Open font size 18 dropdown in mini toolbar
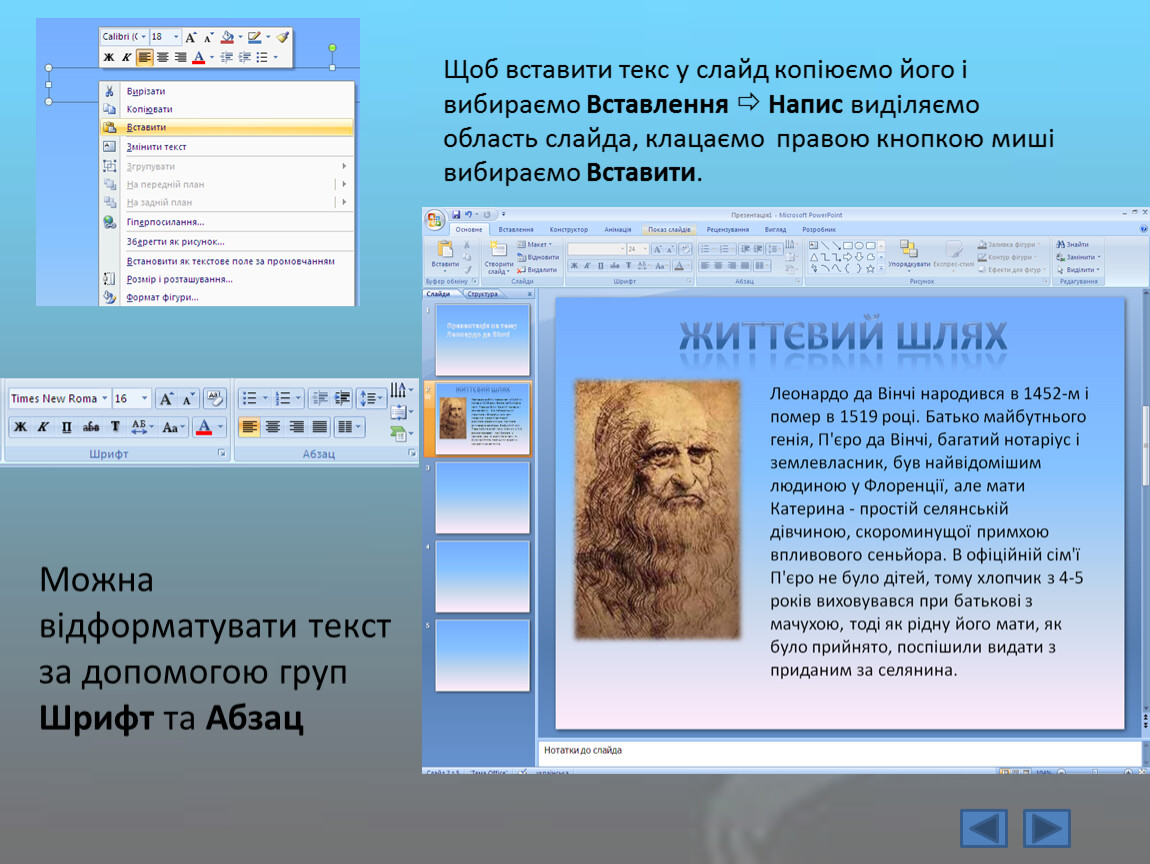 (x=176, y=37)
